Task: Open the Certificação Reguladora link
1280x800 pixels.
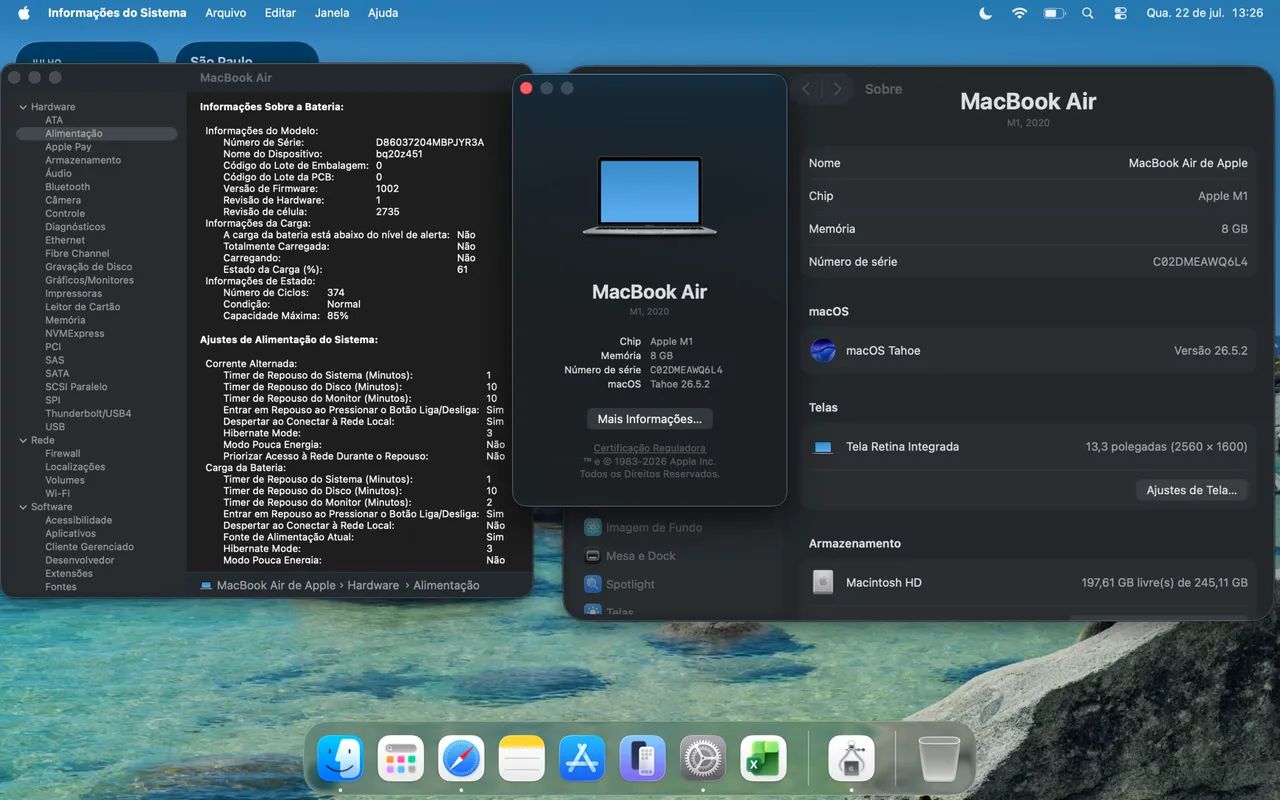Action: pos(650,448)
